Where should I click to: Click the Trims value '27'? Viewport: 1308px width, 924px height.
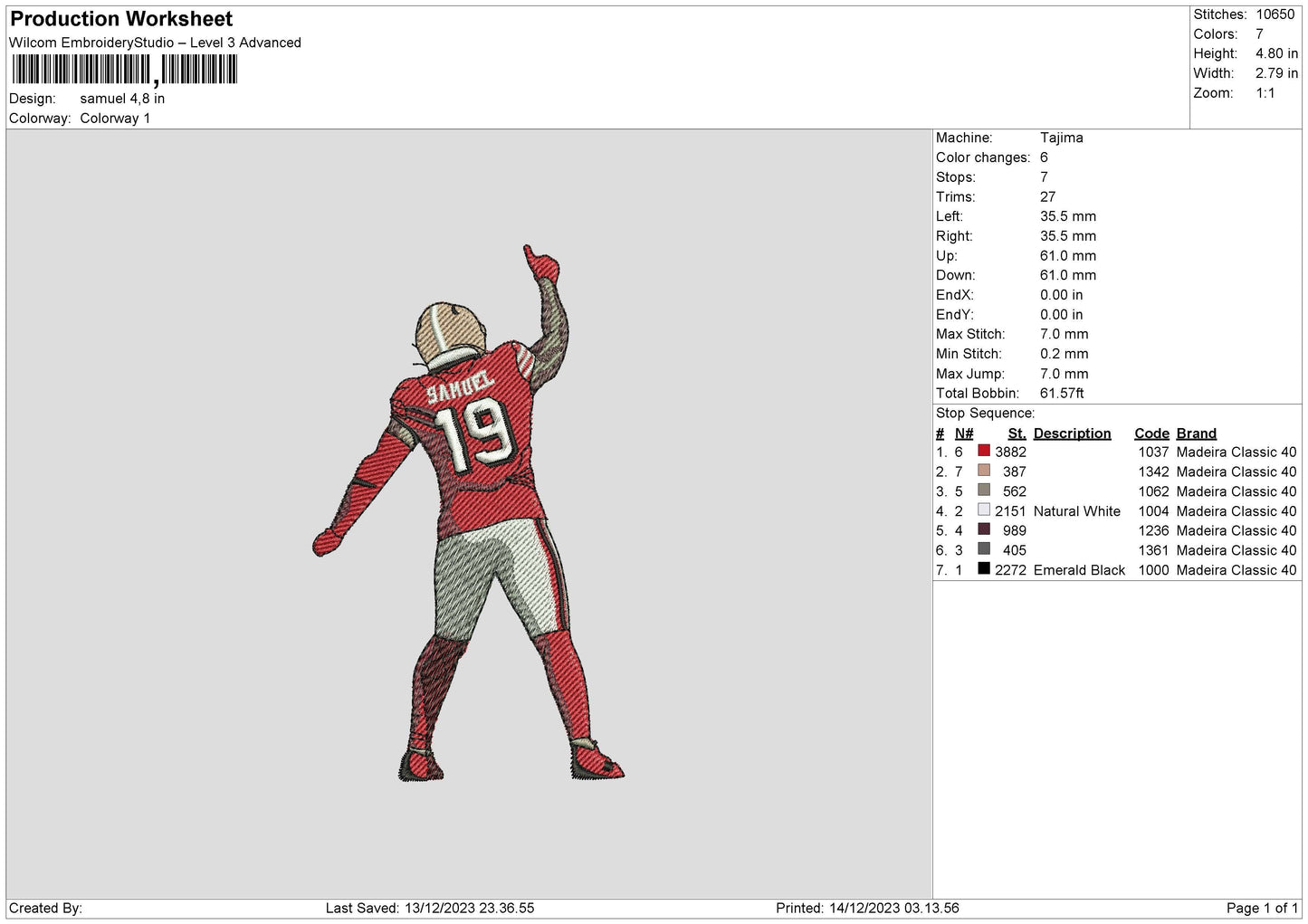[x=1048, y=196]
